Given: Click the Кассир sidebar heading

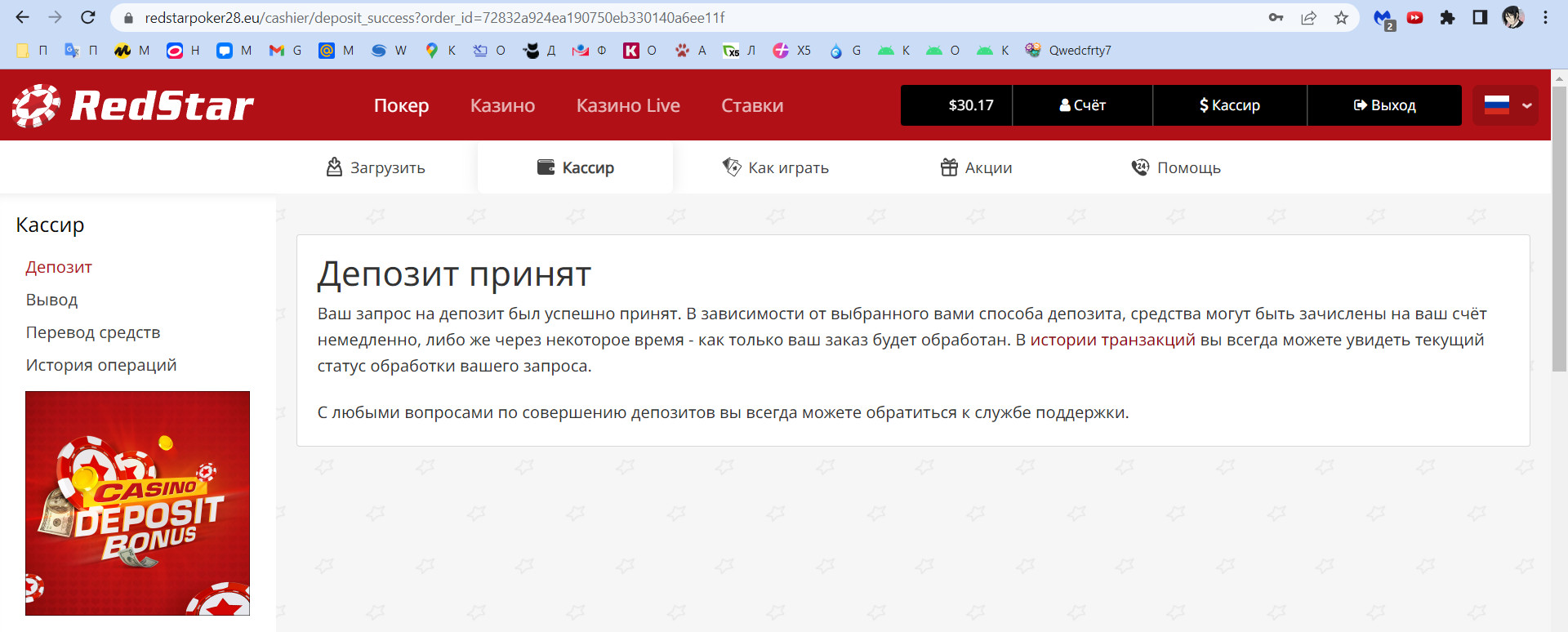Looking at the screenshot, I should pos(50,225).
